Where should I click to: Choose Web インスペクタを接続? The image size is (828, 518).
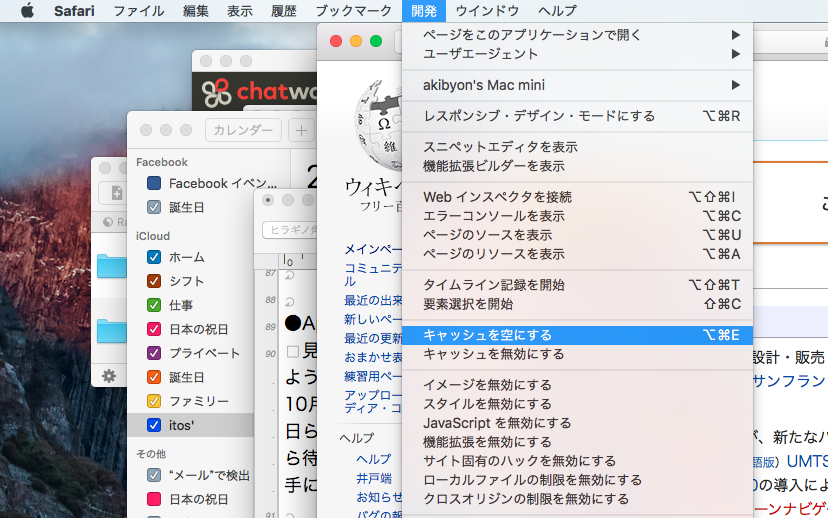point(577,197)
